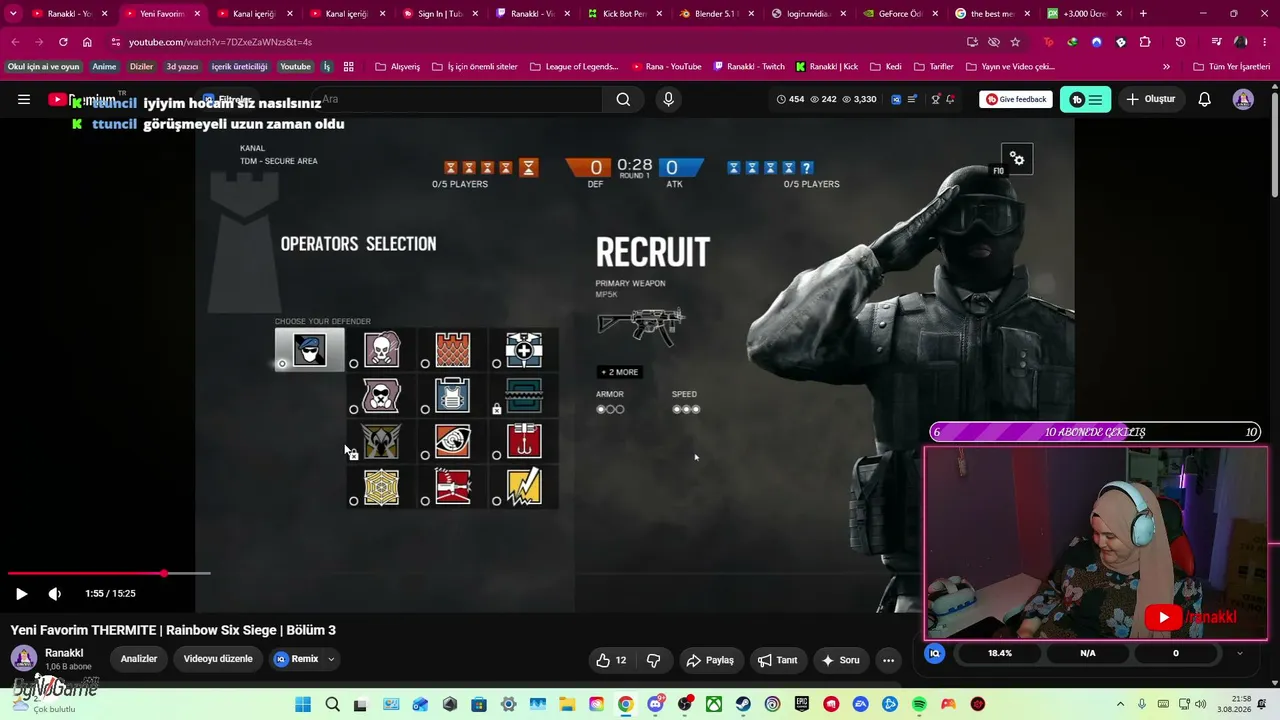The width and height of the screenshot is (1280, 720).
Task: Expand the vidIQ stats bar chevron
Action: tap(1240, 653)
